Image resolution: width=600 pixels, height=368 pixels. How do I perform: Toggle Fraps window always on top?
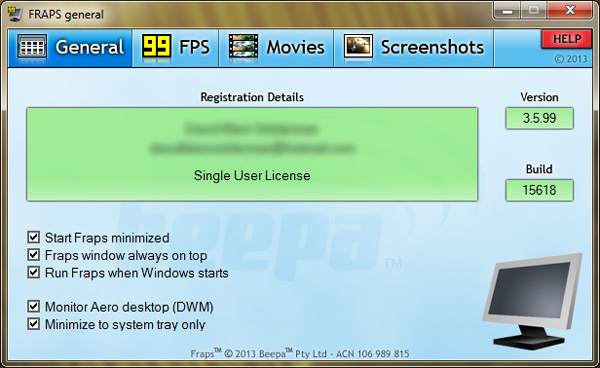coord(33,255)
